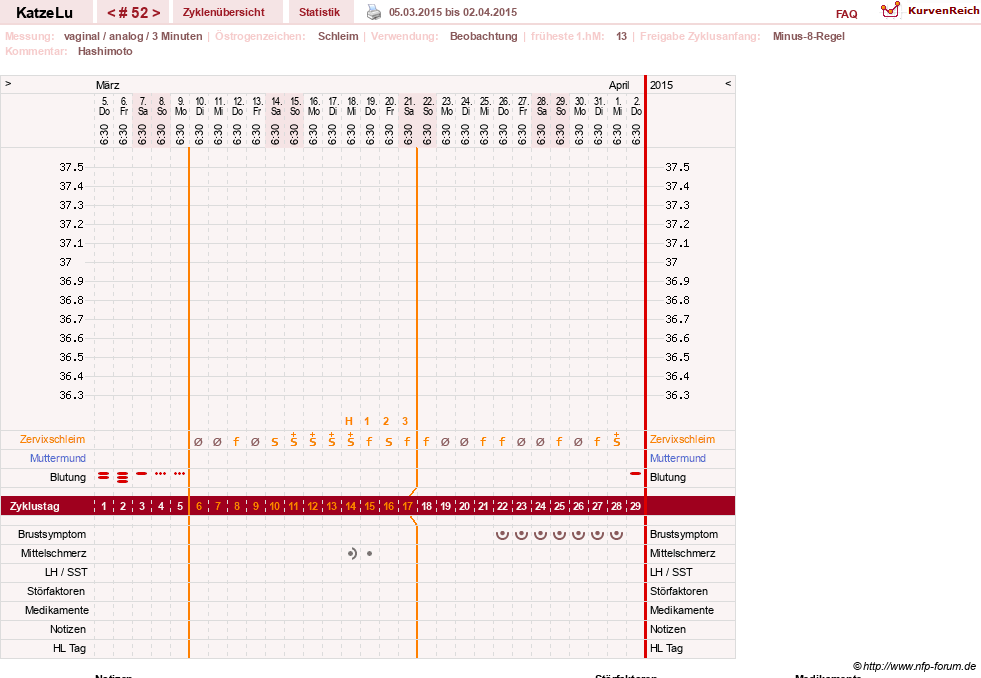The height and width of the screenshot is (678, 981).
Task: Click the light bleeding dash on cycle day 3
Action: pos(141,473)
